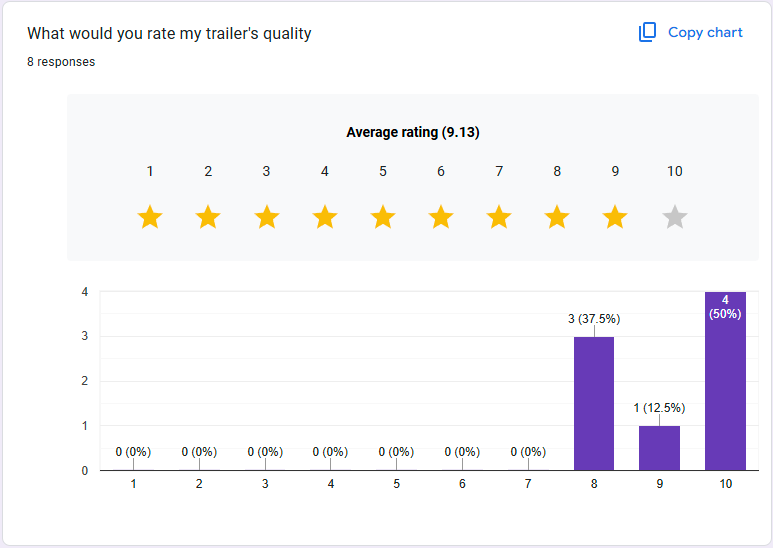Click the star under rating 9
Screen dimensions: 773x548
(615, 217)
